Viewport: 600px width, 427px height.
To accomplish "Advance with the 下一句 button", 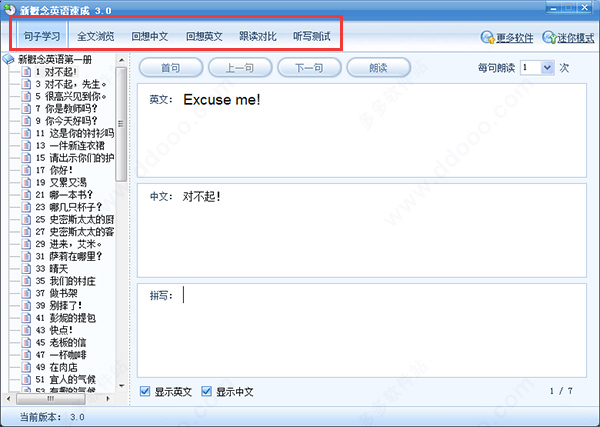I will [309, 68].
